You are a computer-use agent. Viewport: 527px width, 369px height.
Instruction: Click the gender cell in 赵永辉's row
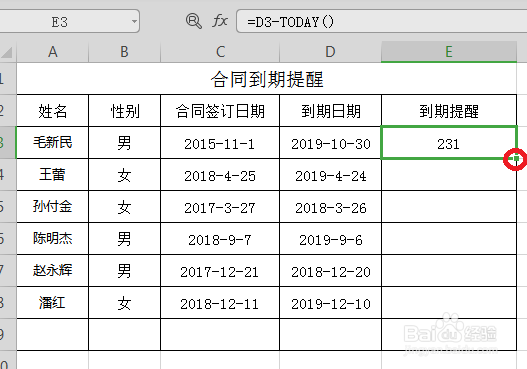coord(125,271)
